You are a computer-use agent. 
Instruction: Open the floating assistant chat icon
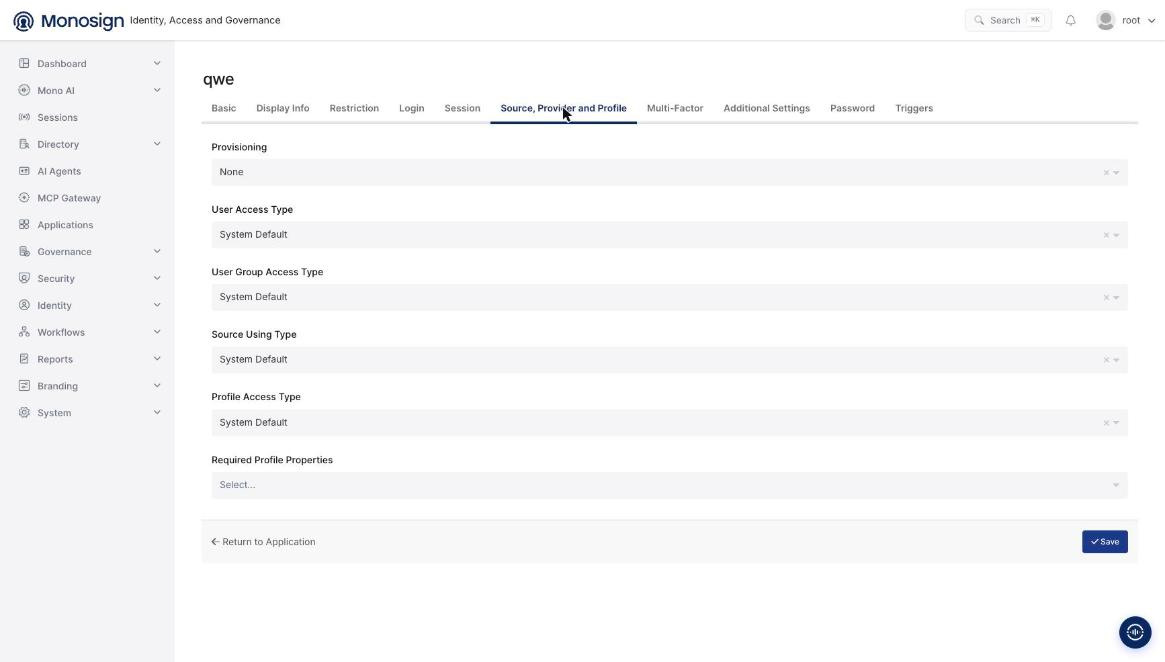[x=1135, y=632]
